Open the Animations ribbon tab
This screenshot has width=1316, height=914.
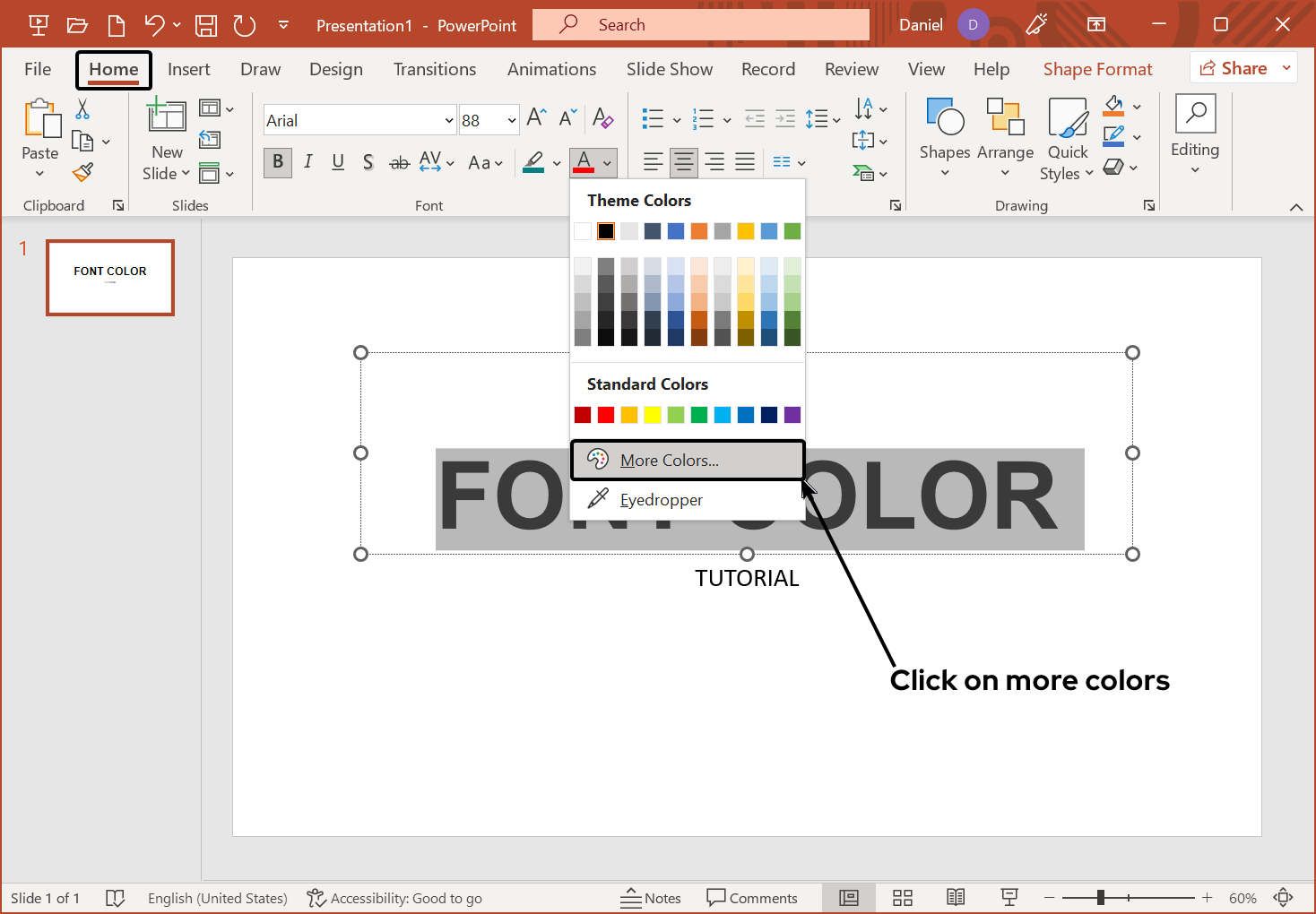pyautogui.click(x=551, y=69)
